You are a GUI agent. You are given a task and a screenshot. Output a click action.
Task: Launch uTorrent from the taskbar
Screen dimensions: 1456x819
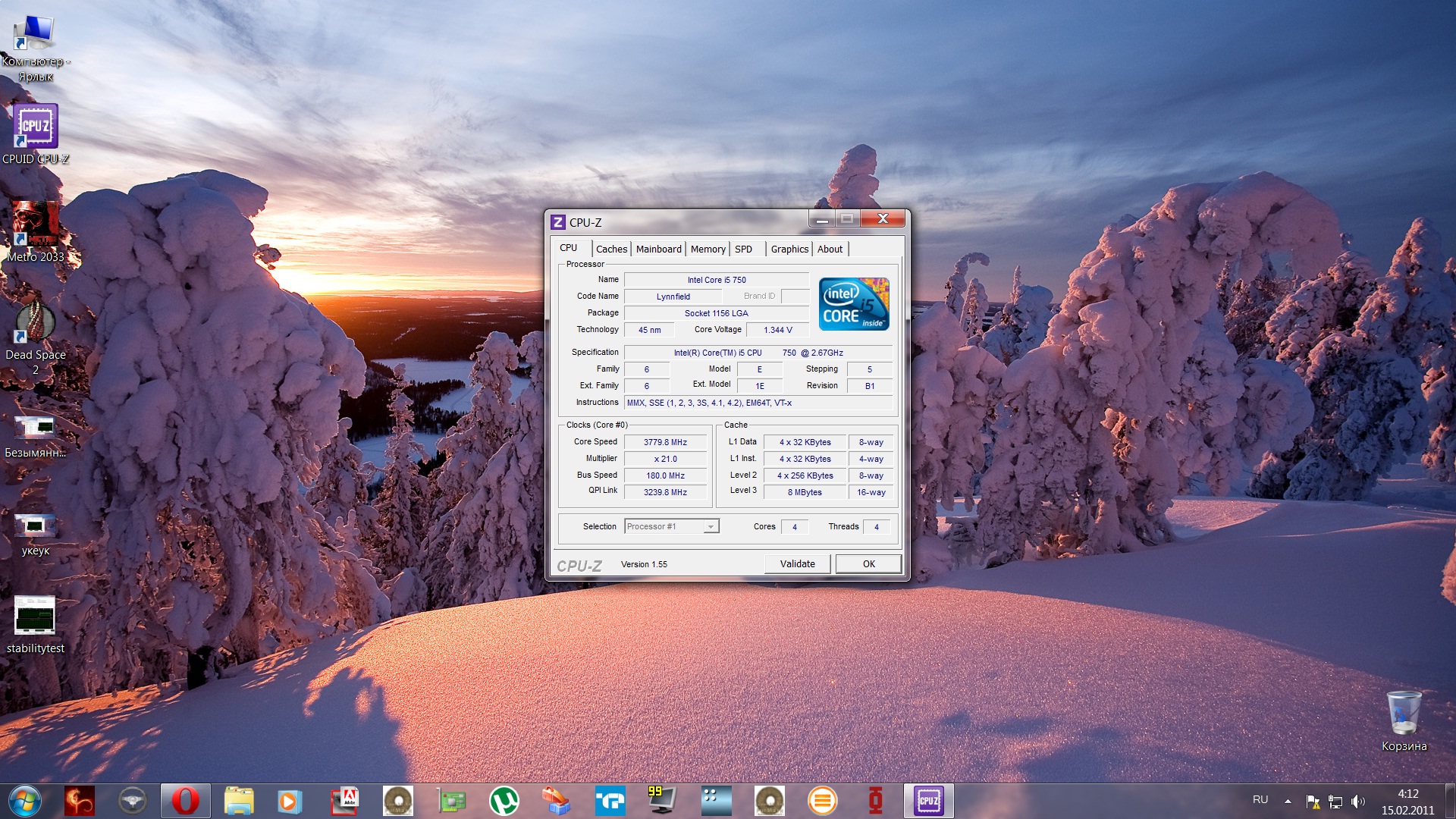pos(504,801)
